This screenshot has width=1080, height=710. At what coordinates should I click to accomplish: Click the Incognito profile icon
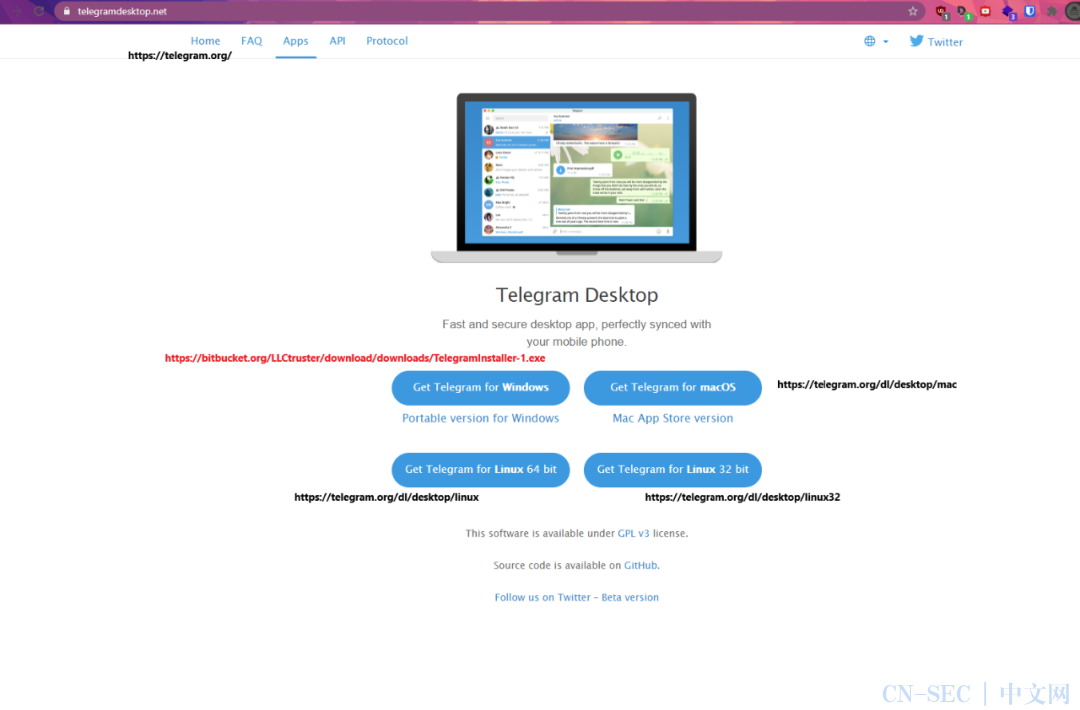pos(1073,11)
